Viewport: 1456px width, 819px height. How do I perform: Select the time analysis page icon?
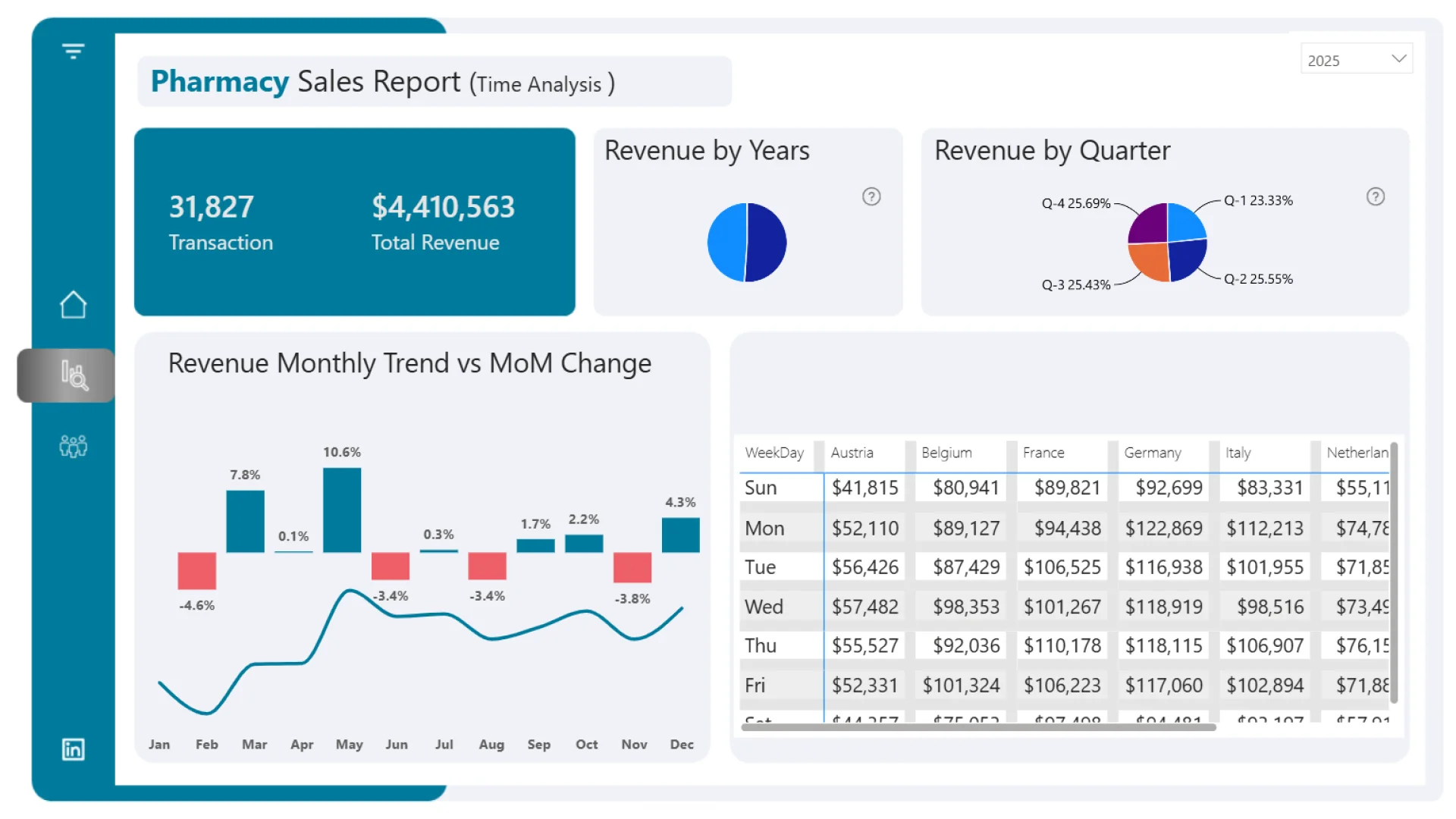tap(74, 375)
